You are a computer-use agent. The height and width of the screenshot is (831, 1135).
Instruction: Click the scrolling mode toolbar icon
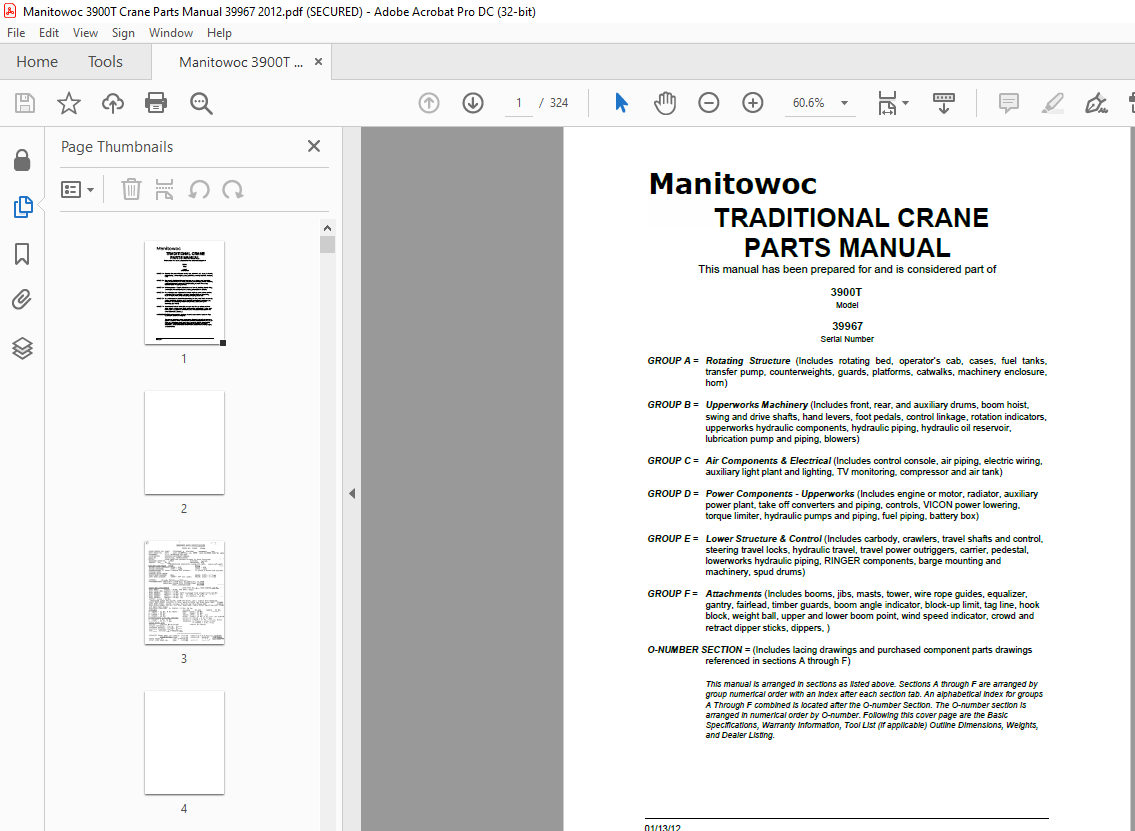943,103
